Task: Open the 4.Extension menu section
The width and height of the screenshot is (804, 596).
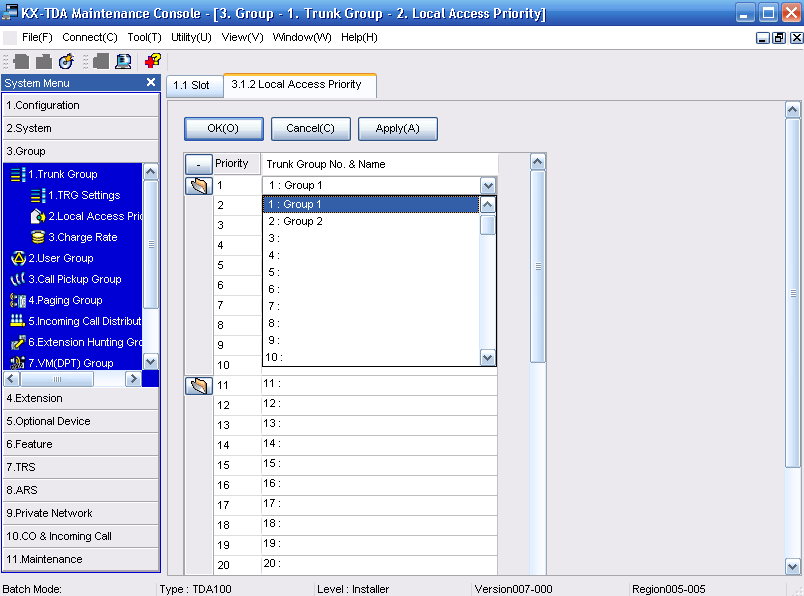Action: click(x=81, y=399)
